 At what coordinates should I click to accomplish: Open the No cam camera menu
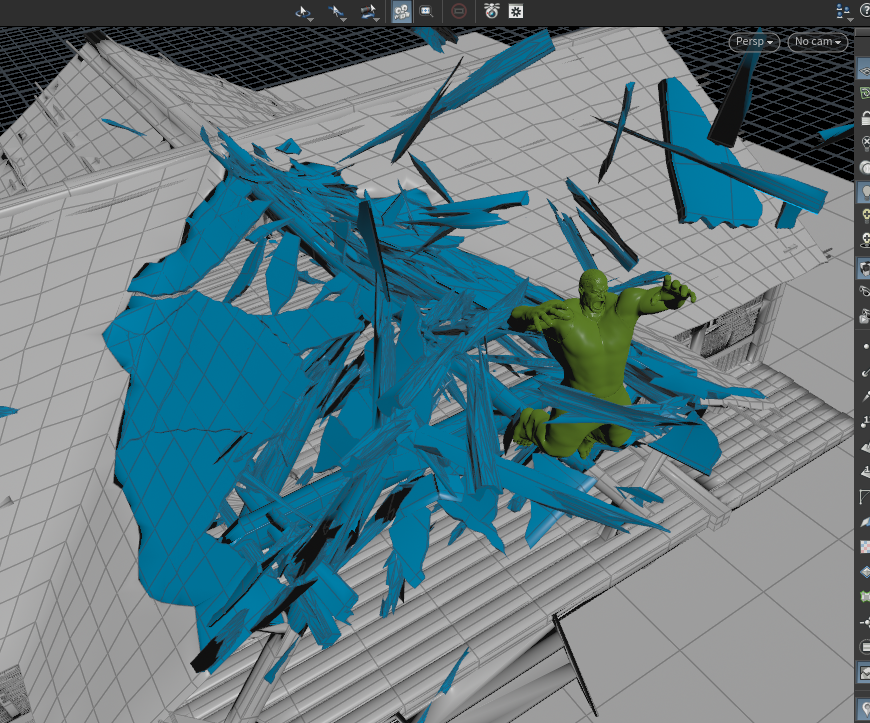817,42
